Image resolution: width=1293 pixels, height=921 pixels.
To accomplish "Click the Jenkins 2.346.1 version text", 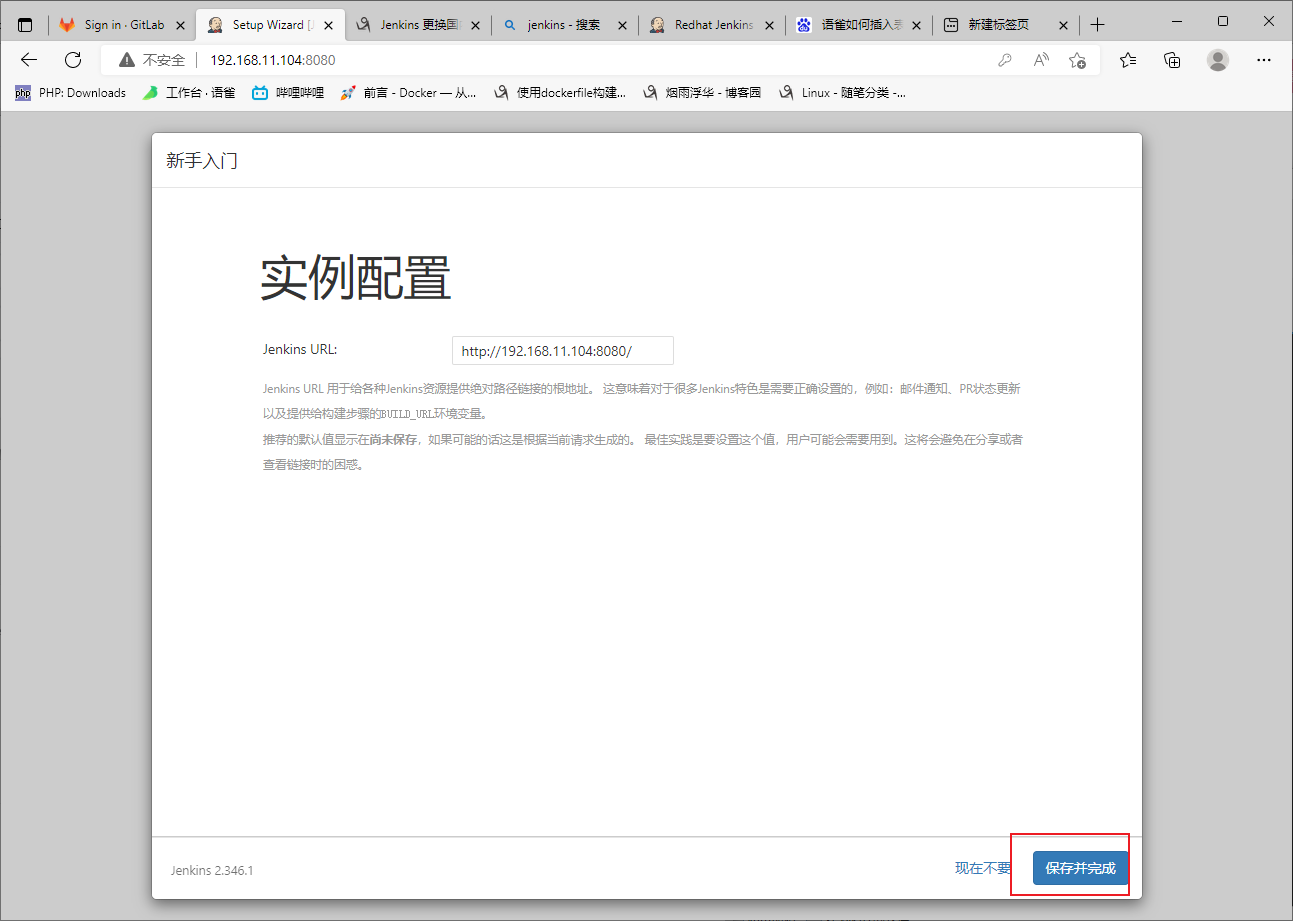I will [212, 870].
